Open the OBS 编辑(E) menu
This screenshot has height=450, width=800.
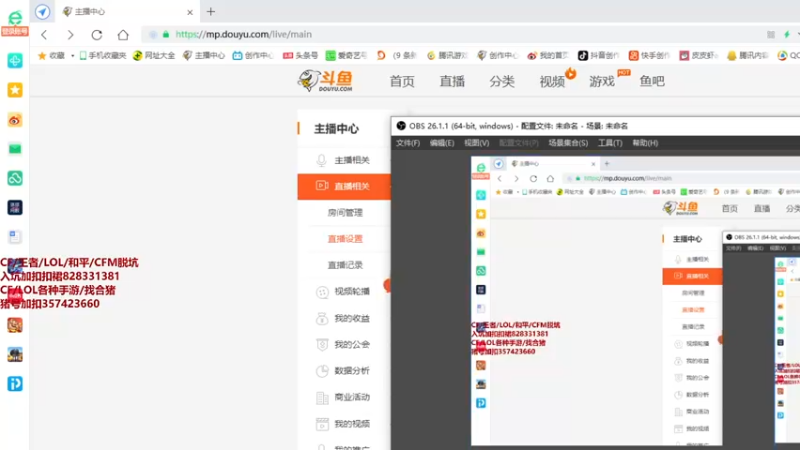pyautogui.click(x=442, y=143)
